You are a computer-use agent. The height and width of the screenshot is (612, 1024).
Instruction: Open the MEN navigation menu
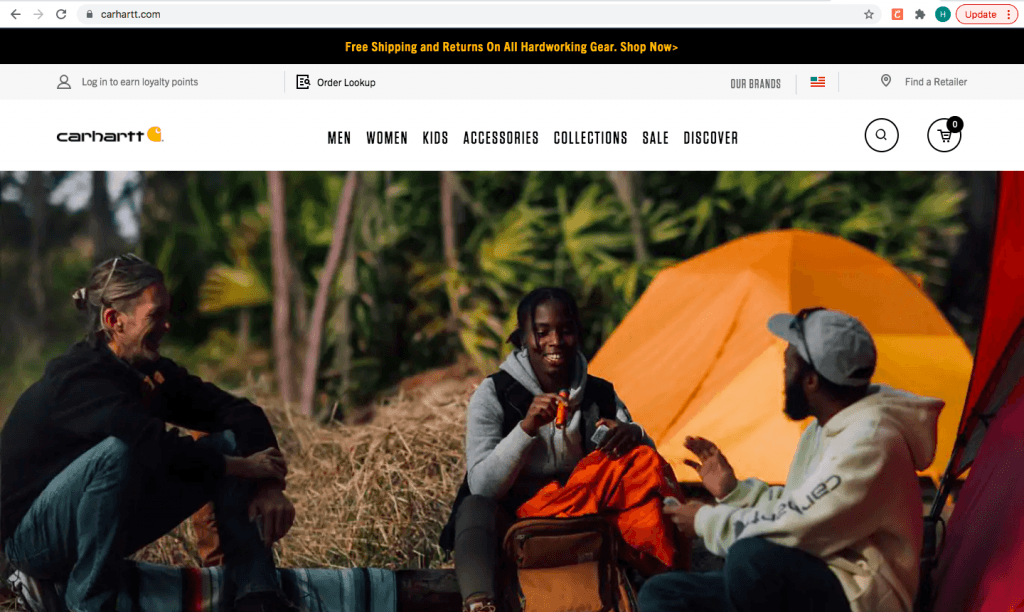pos(339,138)
